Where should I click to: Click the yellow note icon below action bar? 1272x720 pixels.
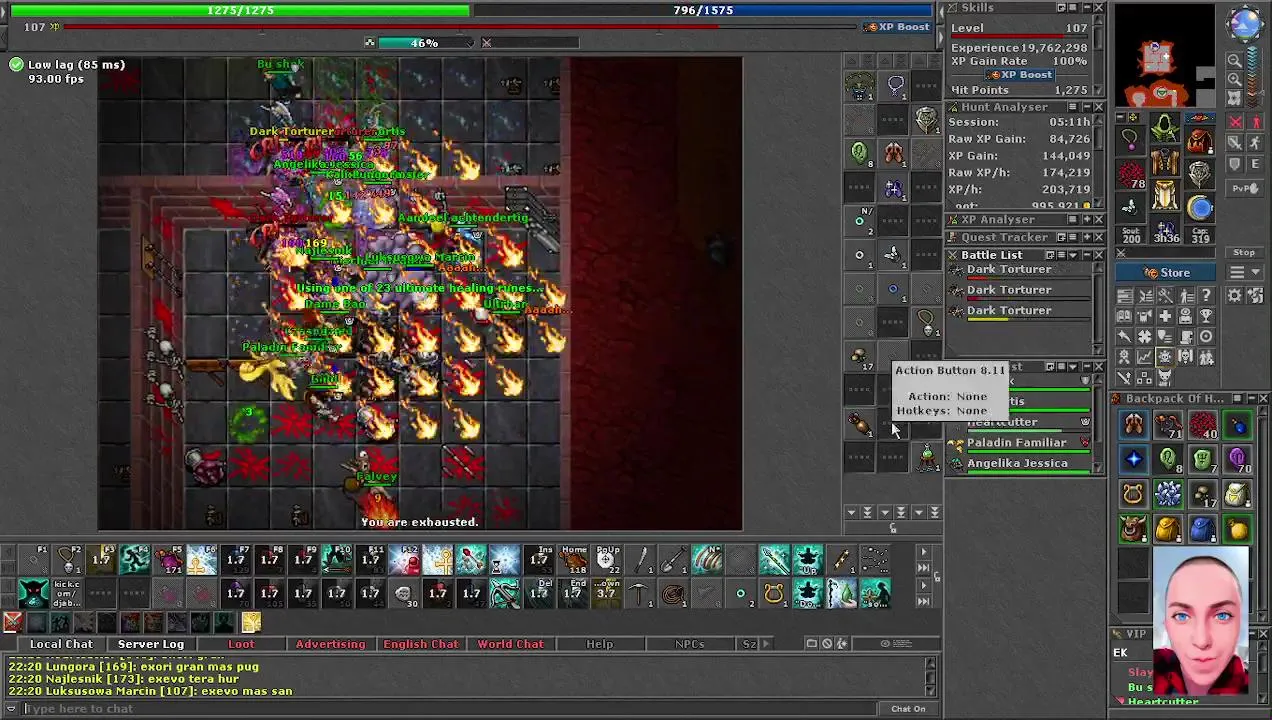click(x=250, y=623)
